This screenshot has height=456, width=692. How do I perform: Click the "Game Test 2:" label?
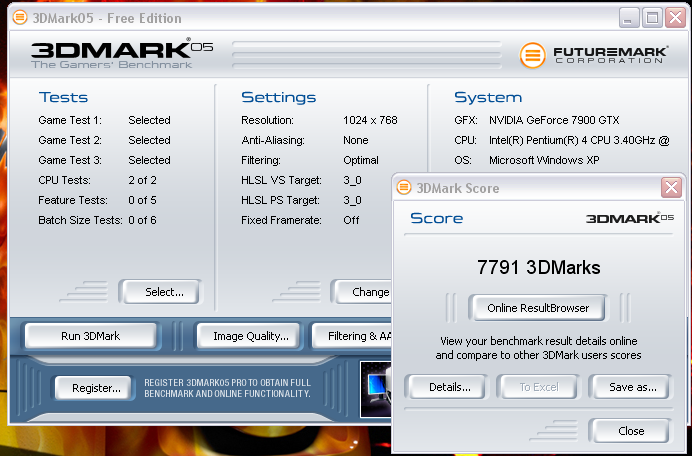[70, 140]
